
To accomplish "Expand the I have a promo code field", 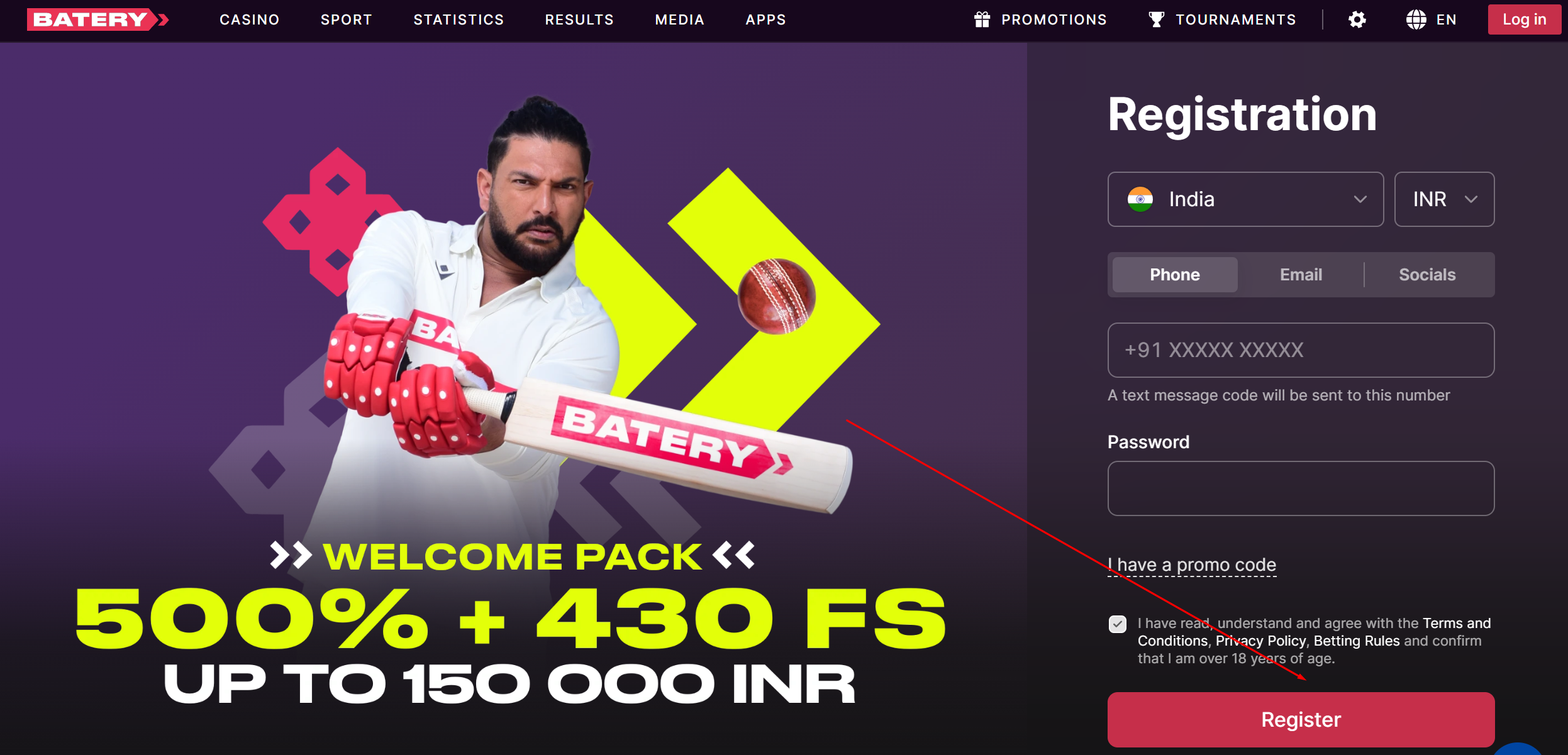I will coord(1192,565).
